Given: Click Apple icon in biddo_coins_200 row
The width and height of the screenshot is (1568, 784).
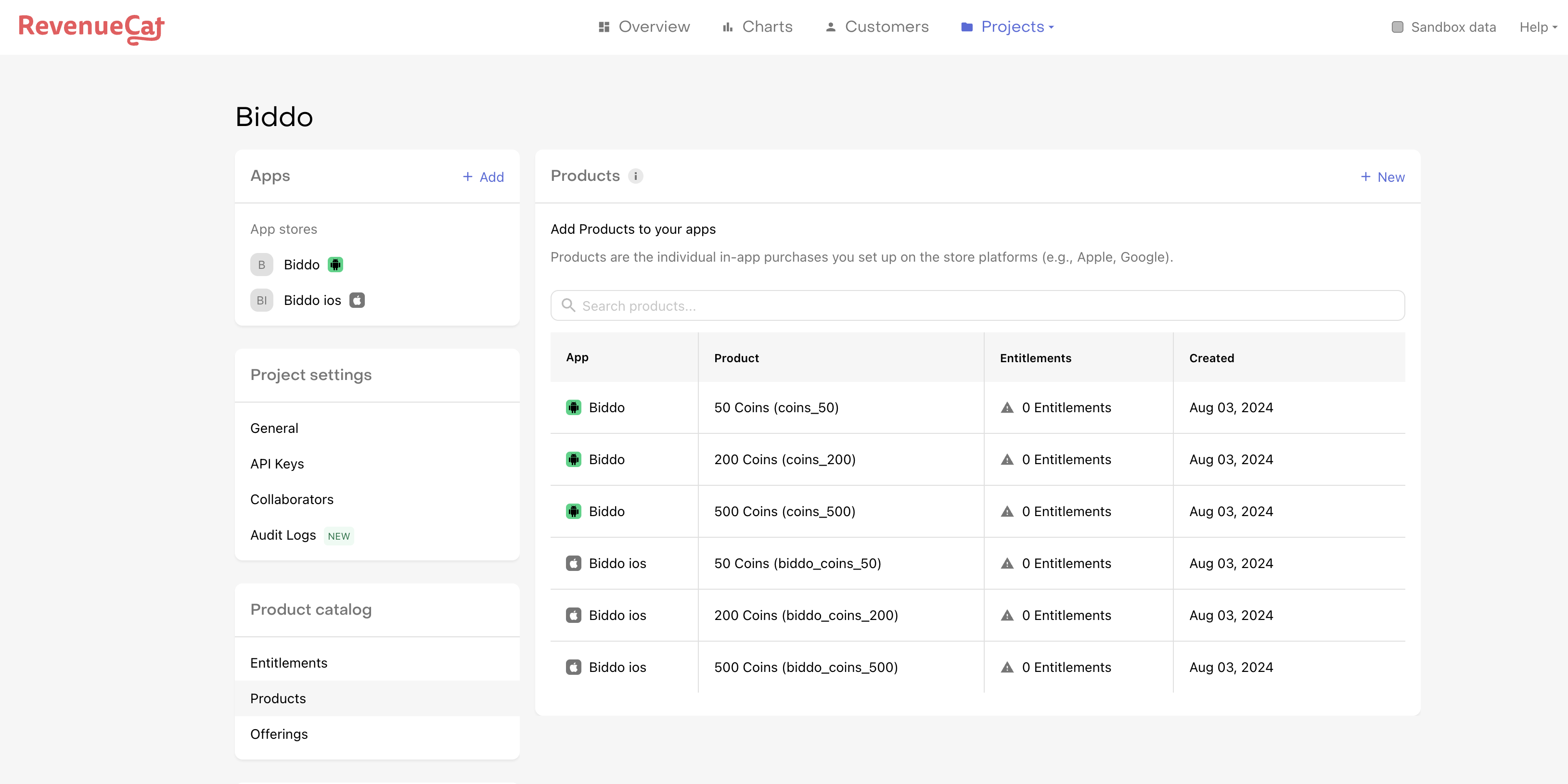Looking at the screenshot, I should [573, 616].
